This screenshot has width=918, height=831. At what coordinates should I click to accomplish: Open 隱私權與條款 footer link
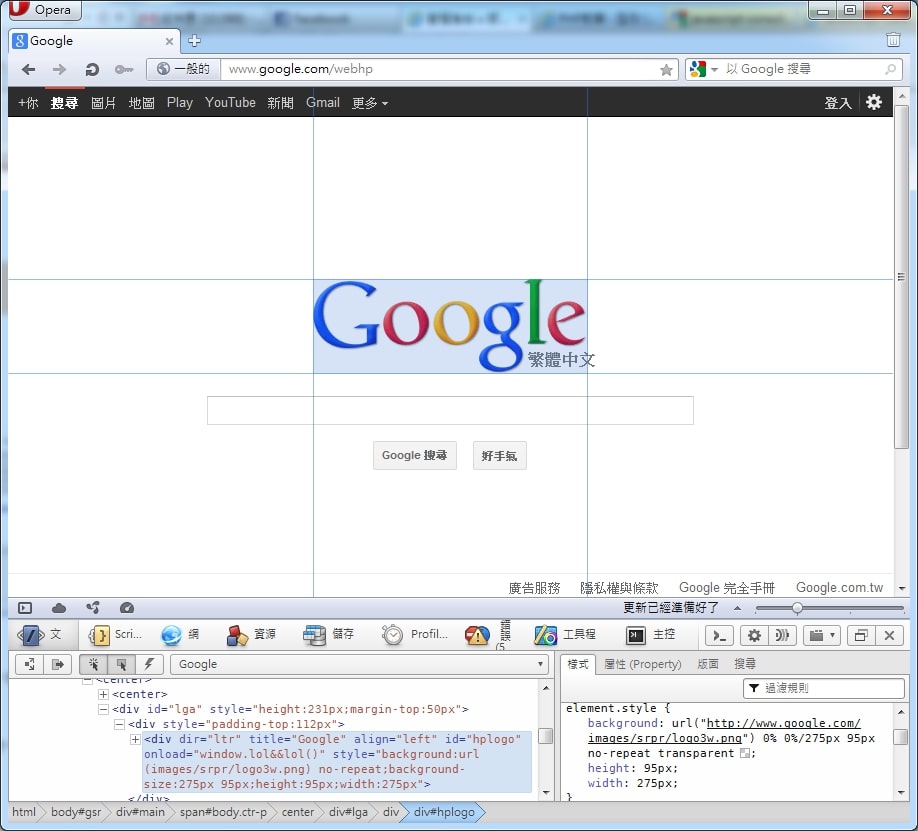619,588
